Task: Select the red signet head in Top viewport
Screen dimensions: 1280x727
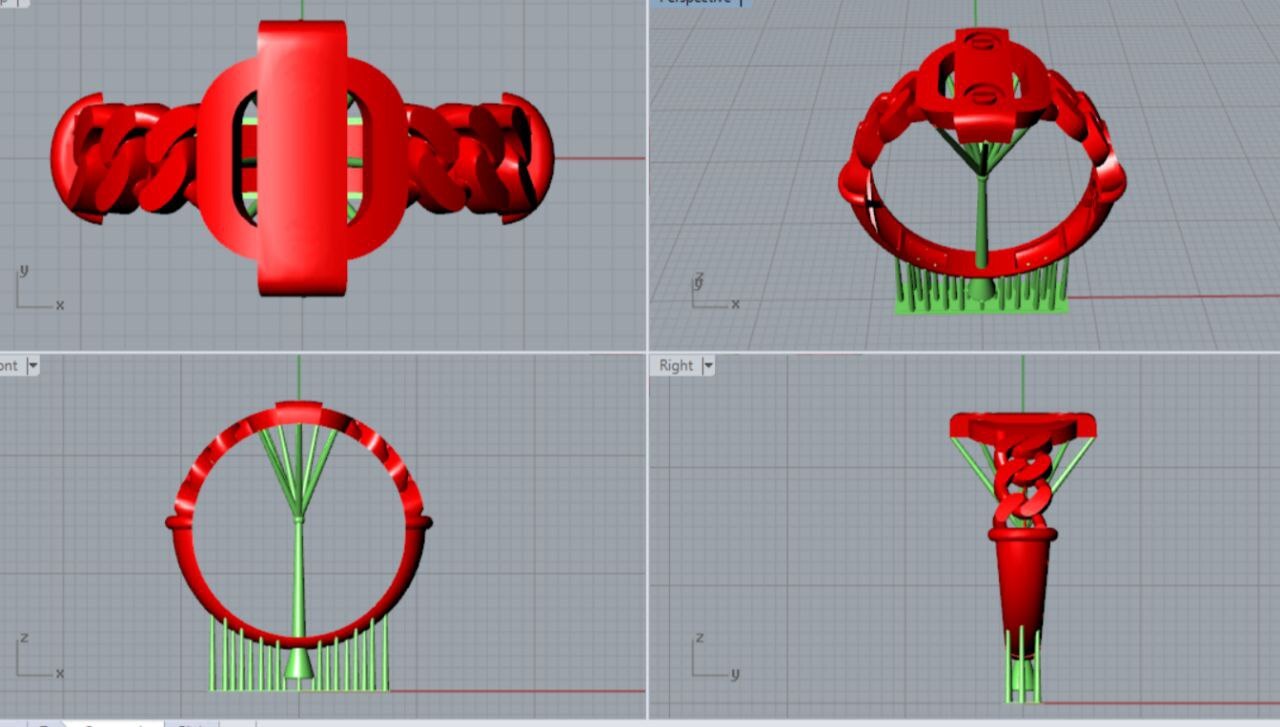Action: pos(301,160)
